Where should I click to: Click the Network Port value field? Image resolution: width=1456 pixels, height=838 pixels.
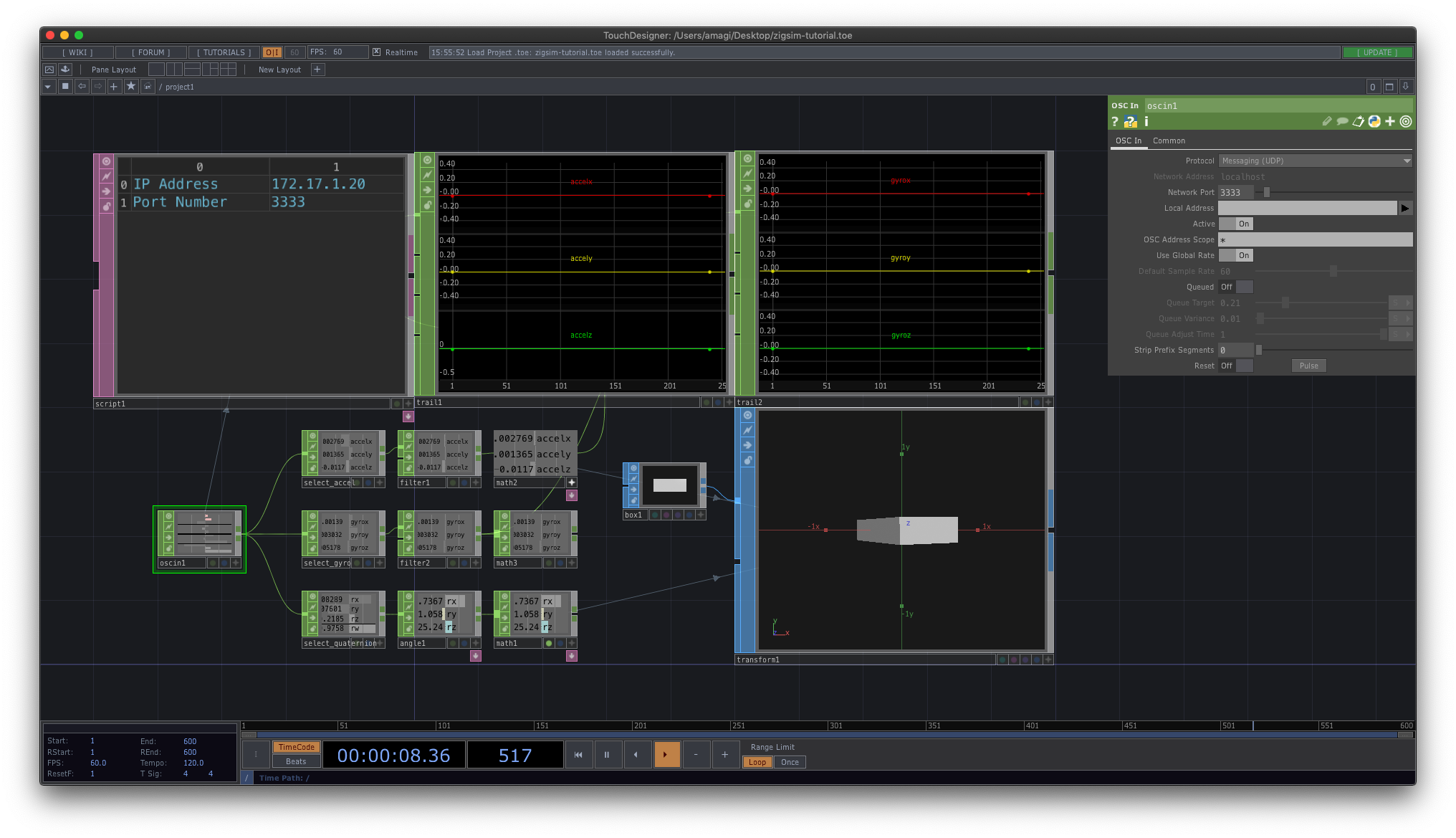[1236, 192]
